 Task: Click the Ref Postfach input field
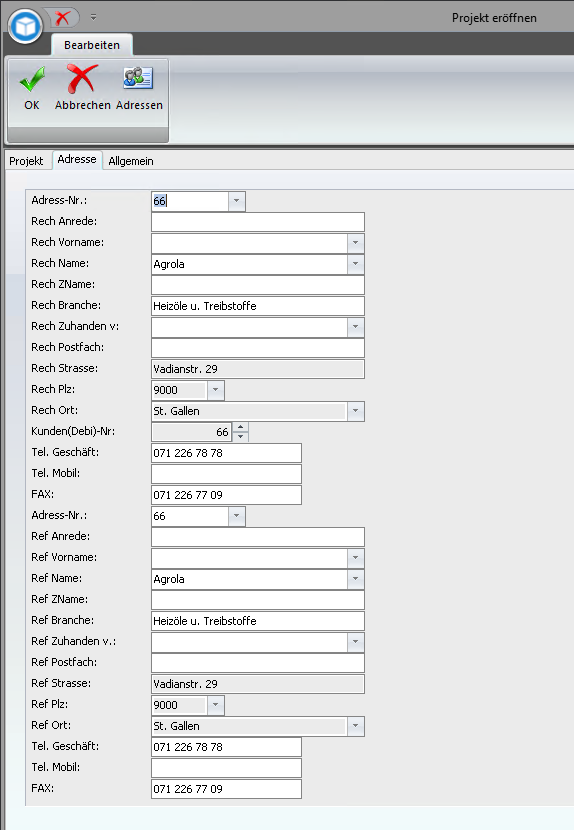258,663
